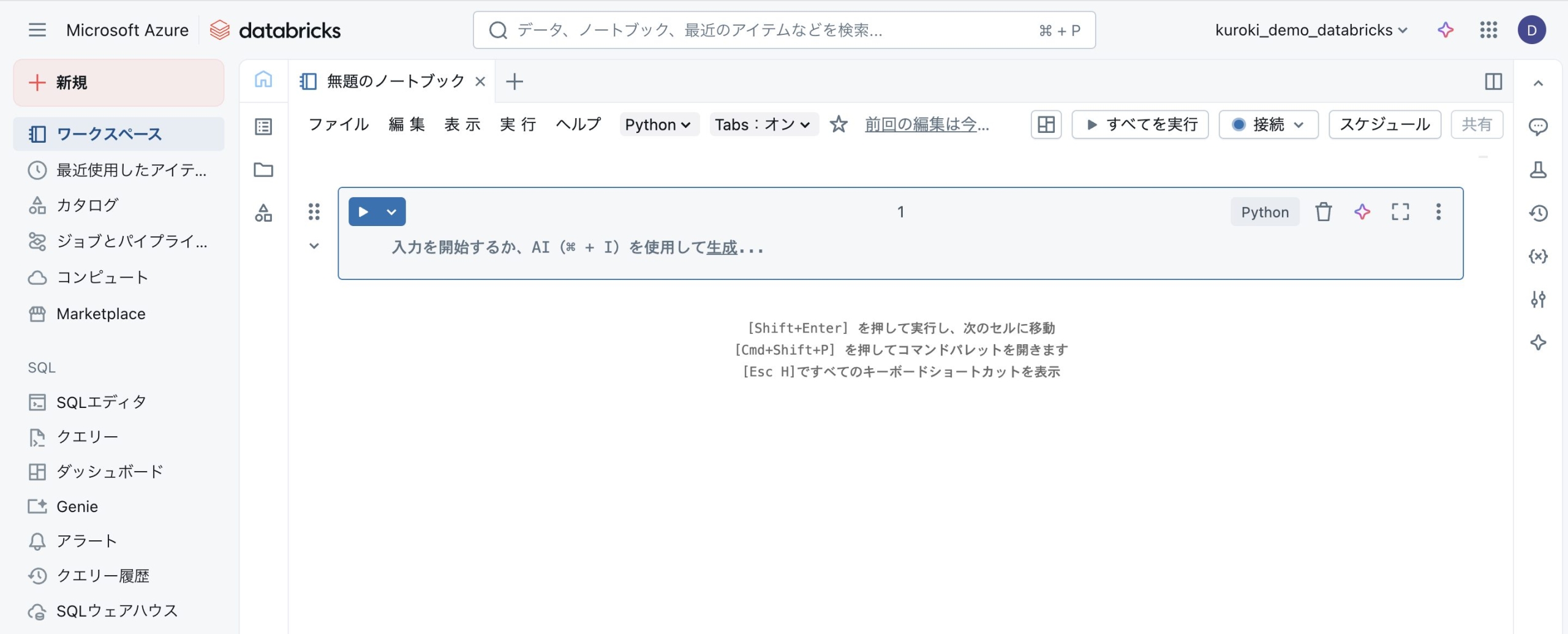
Task: Expand the cell to fullscreen focus mode
Action: (1400, 212)
